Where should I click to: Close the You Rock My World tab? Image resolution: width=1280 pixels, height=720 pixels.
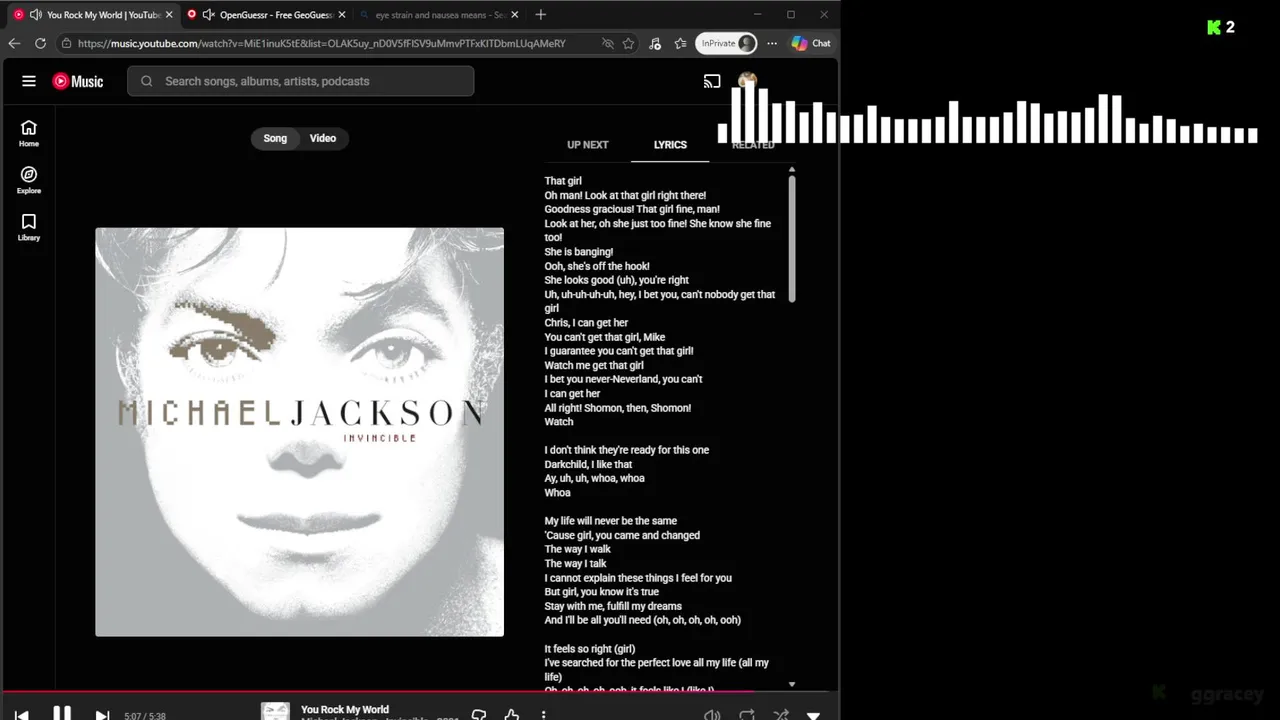(169, 15)
